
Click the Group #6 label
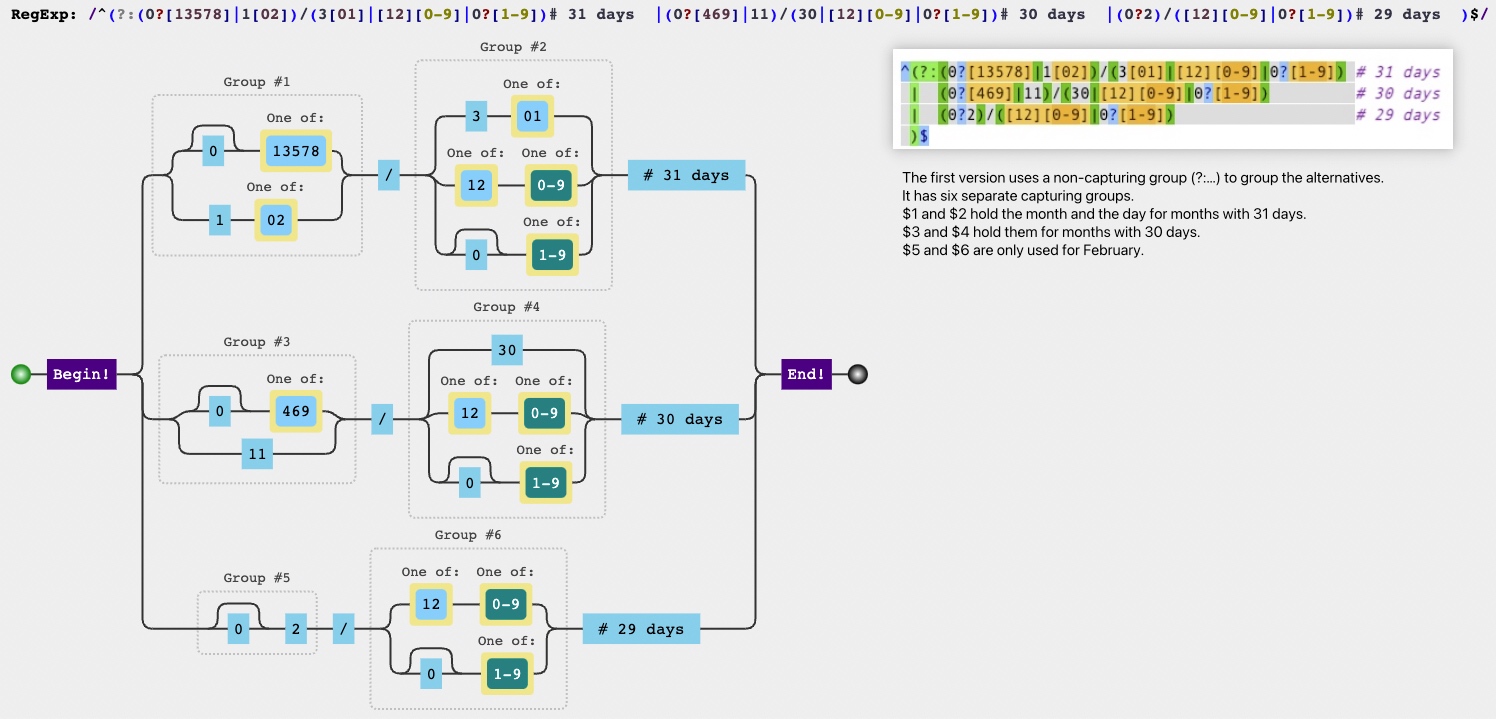point(468,535)
